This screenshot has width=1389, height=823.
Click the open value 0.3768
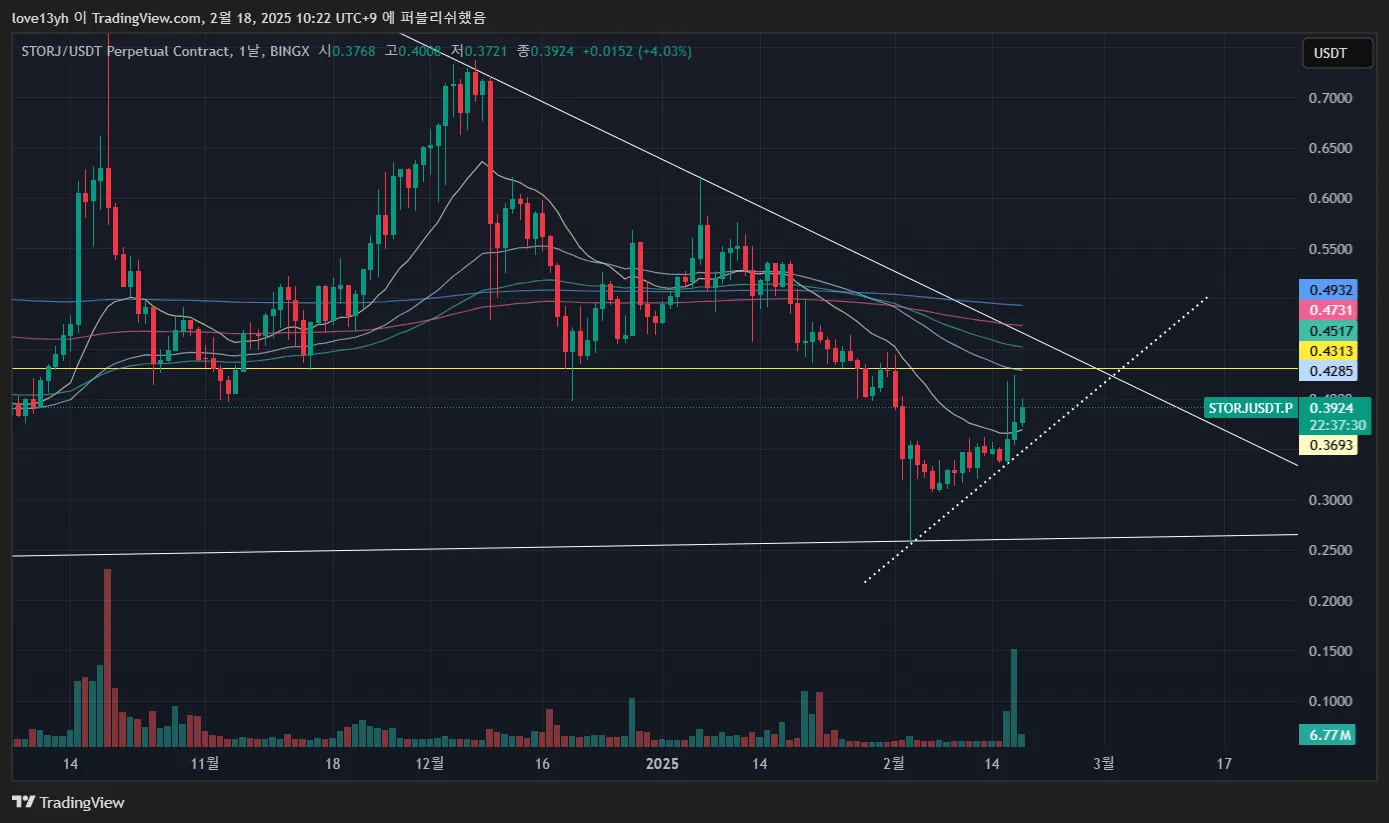click(353, 51)
